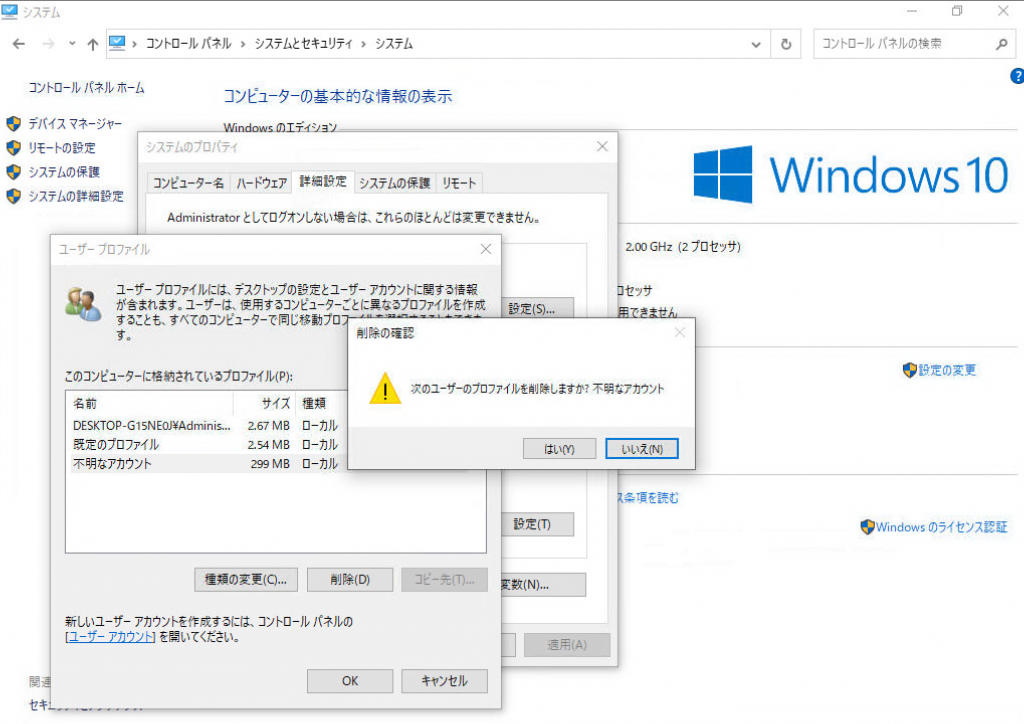Switch to the リモート tab
This screenshot has height=724, width=1024.
coord(458,183)
